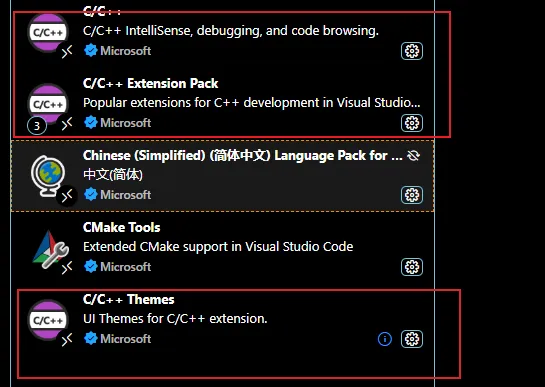Select Chinese (Simplified) Language Pack title
Image resolution: width=545 pixels, height=387 pixels.
(x=243, y=155)
